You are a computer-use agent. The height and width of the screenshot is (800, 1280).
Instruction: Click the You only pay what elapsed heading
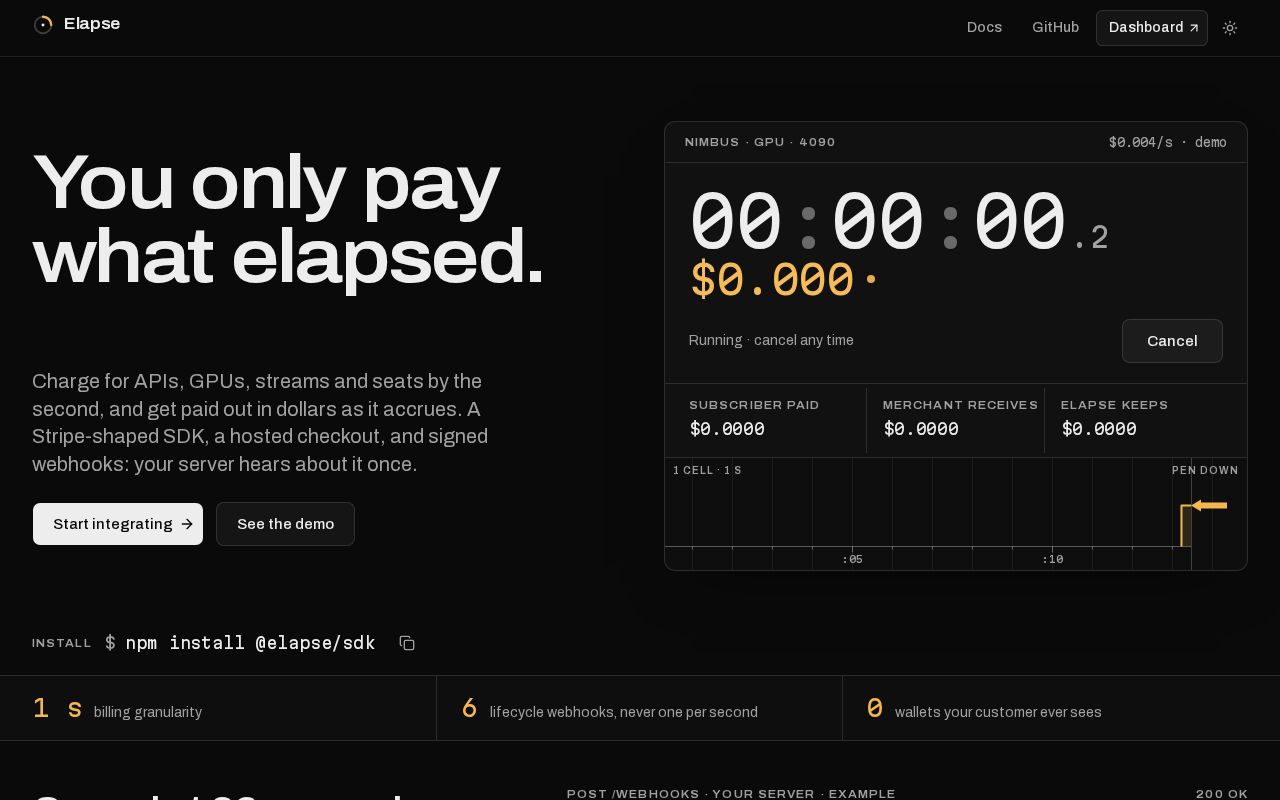point(289,220)
